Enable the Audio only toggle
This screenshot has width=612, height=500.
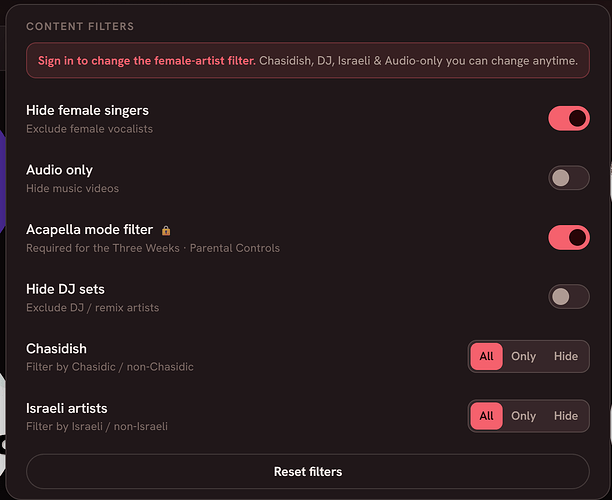tap(569, 178)
